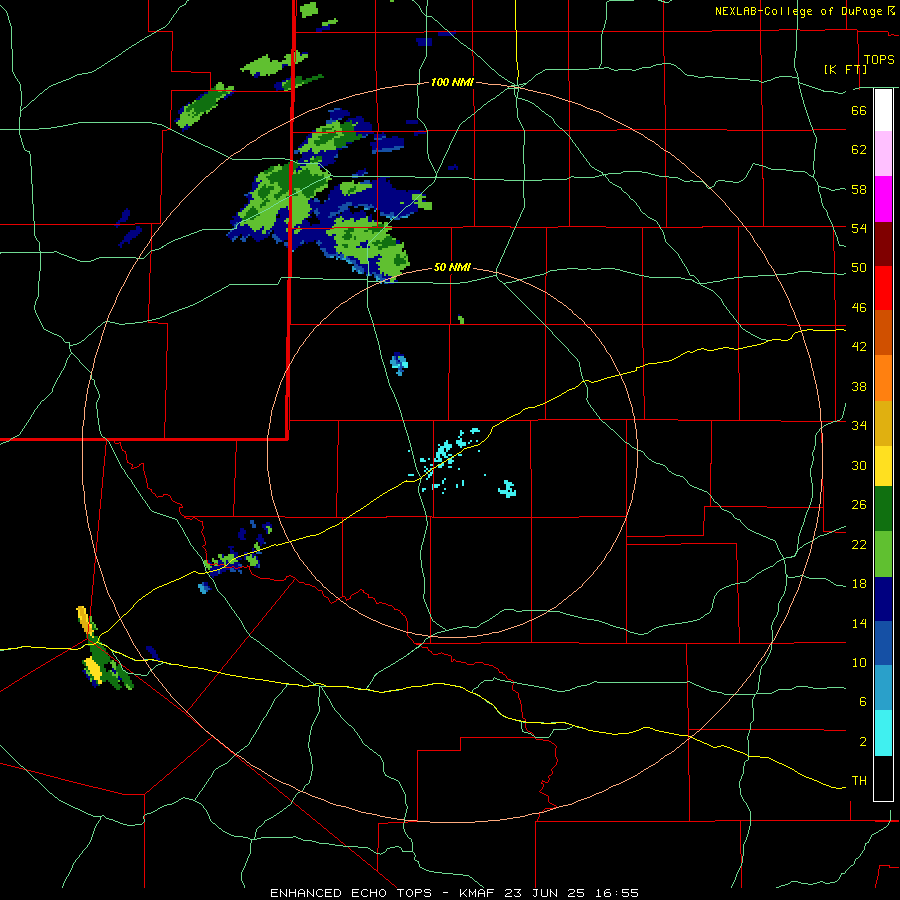Screen dimensions: 900x900
Task: Select the 100 NMI range ring label
Action: click(452, 83)
